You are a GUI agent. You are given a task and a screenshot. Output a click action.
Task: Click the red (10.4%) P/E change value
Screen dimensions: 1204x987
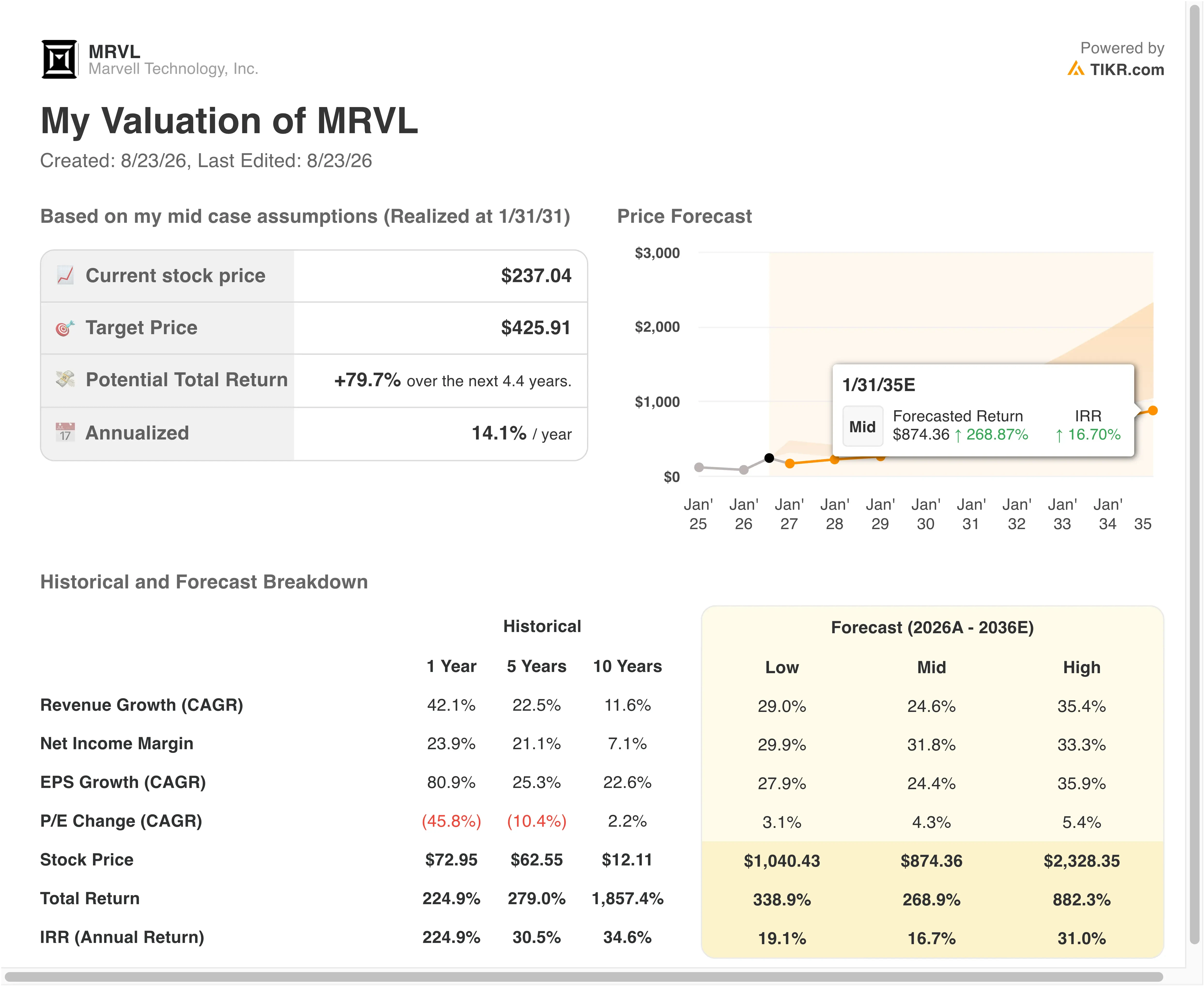pyautogui.click(x=537, y=822)
